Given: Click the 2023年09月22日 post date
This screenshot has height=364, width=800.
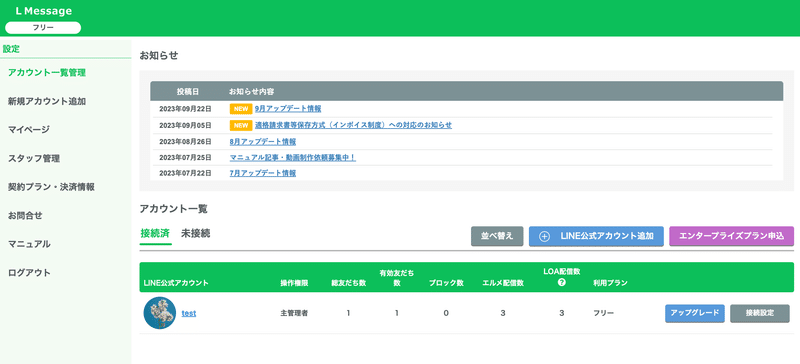Looking at the screenshot, I should (x=185, y=109).
